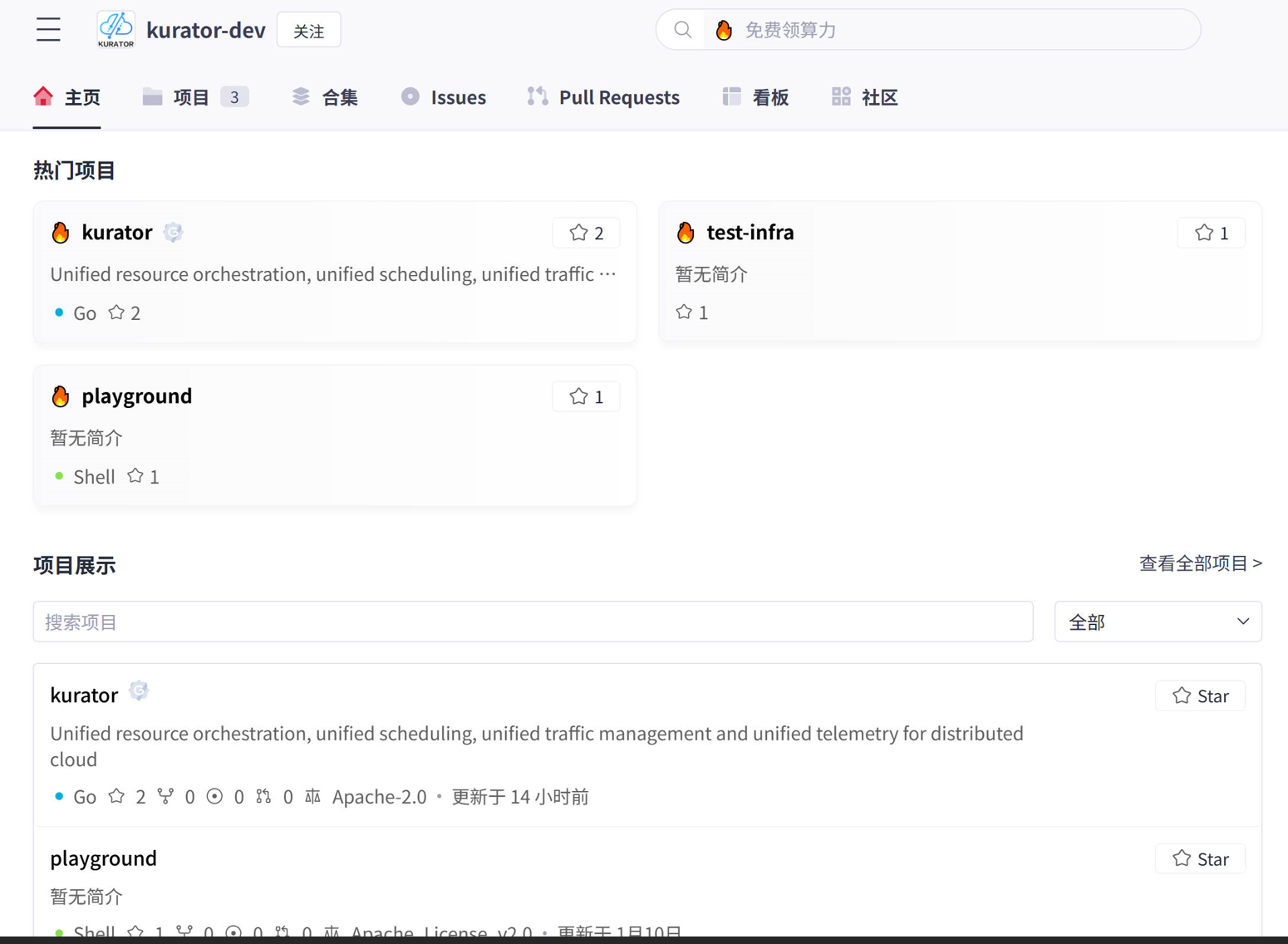Click the Shell language label in playground card
The image size is (1288, 944).
click(94, 477)
